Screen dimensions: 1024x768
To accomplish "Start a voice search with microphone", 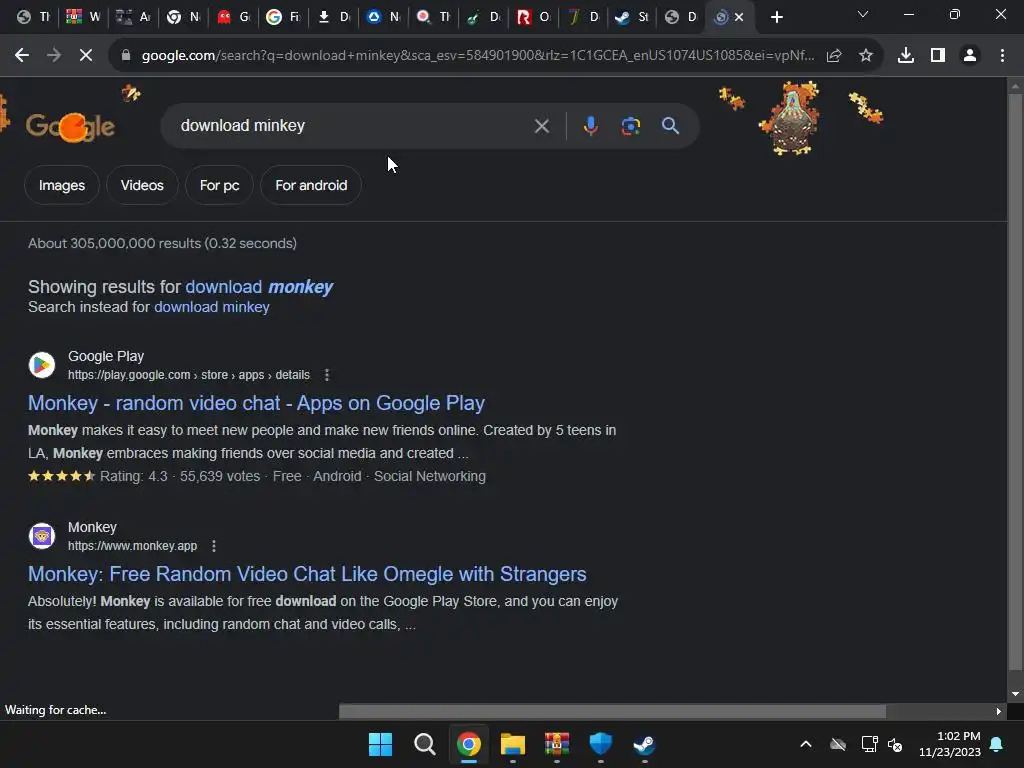I will (590, 125).
